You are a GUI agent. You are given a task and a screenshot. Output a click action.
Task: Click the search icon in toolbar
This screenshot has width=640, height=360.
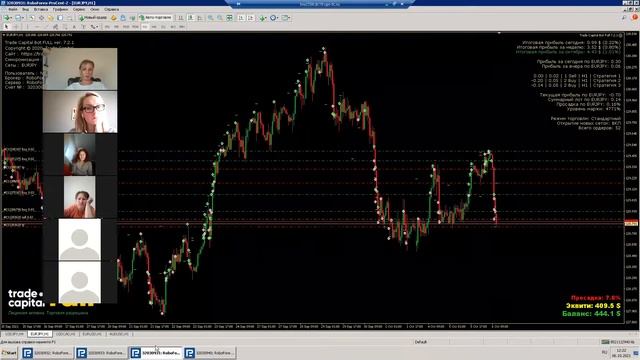tap(624, 18)
